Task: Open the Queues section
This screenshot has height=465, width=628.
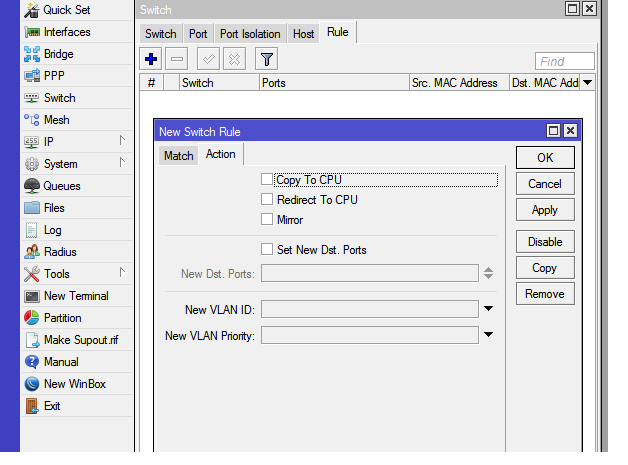Action: (x=76, y=186)
